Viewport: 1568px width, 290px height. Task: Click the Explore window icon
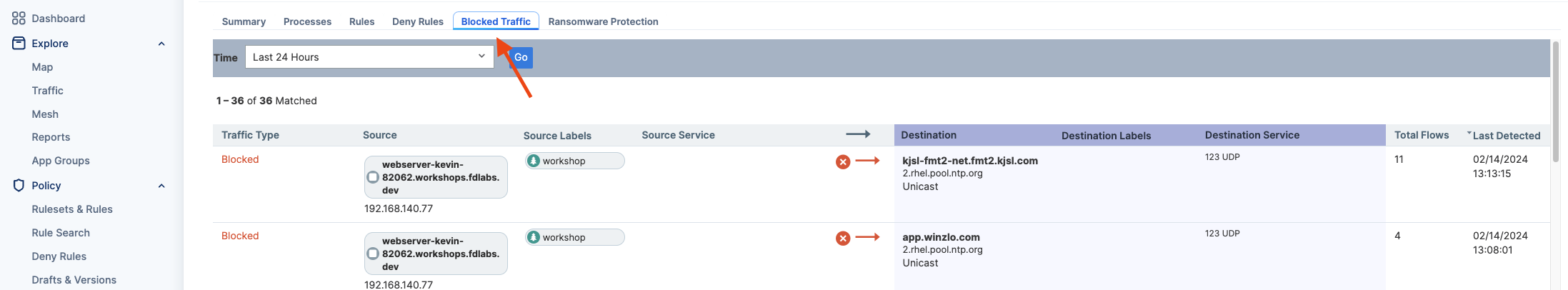pos(19,44)
